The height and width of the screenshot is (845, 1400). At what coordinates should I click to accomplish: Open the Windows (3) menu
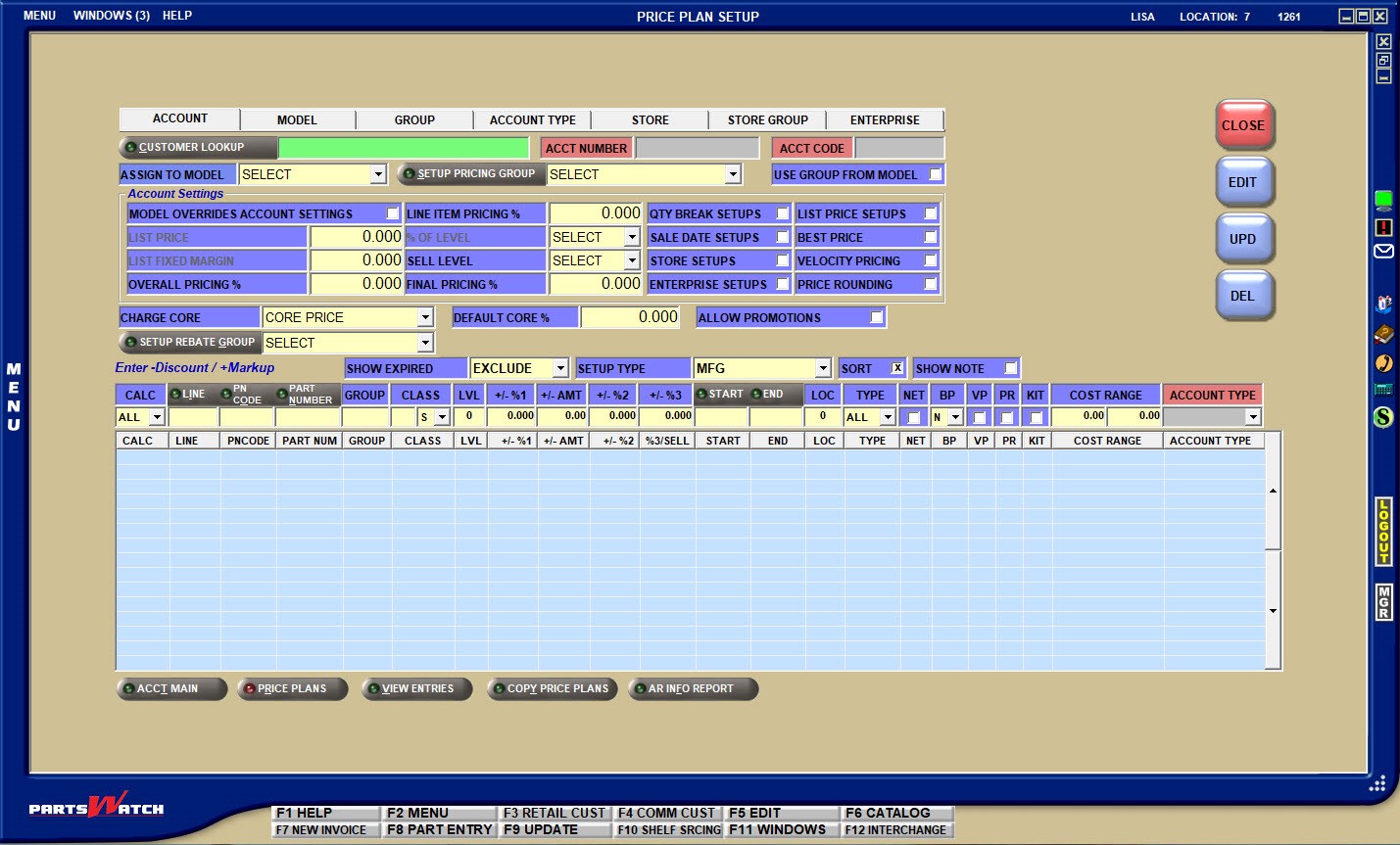(x=111, y=16)
